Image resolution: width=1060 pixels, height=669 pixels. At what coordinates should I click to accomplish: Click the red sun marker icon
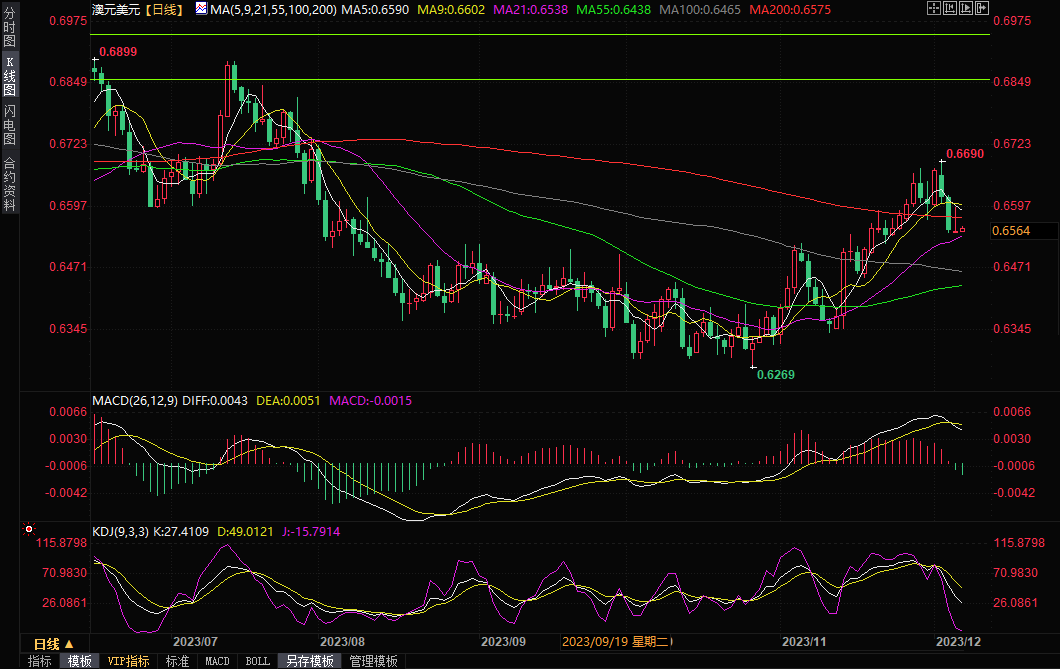[28, 529]
